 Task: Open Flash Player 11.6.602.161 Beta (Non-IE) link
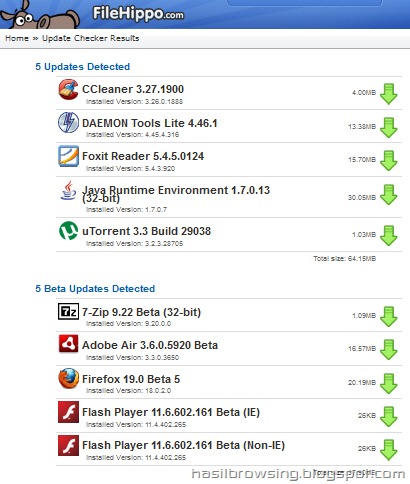tap(183, 445)
